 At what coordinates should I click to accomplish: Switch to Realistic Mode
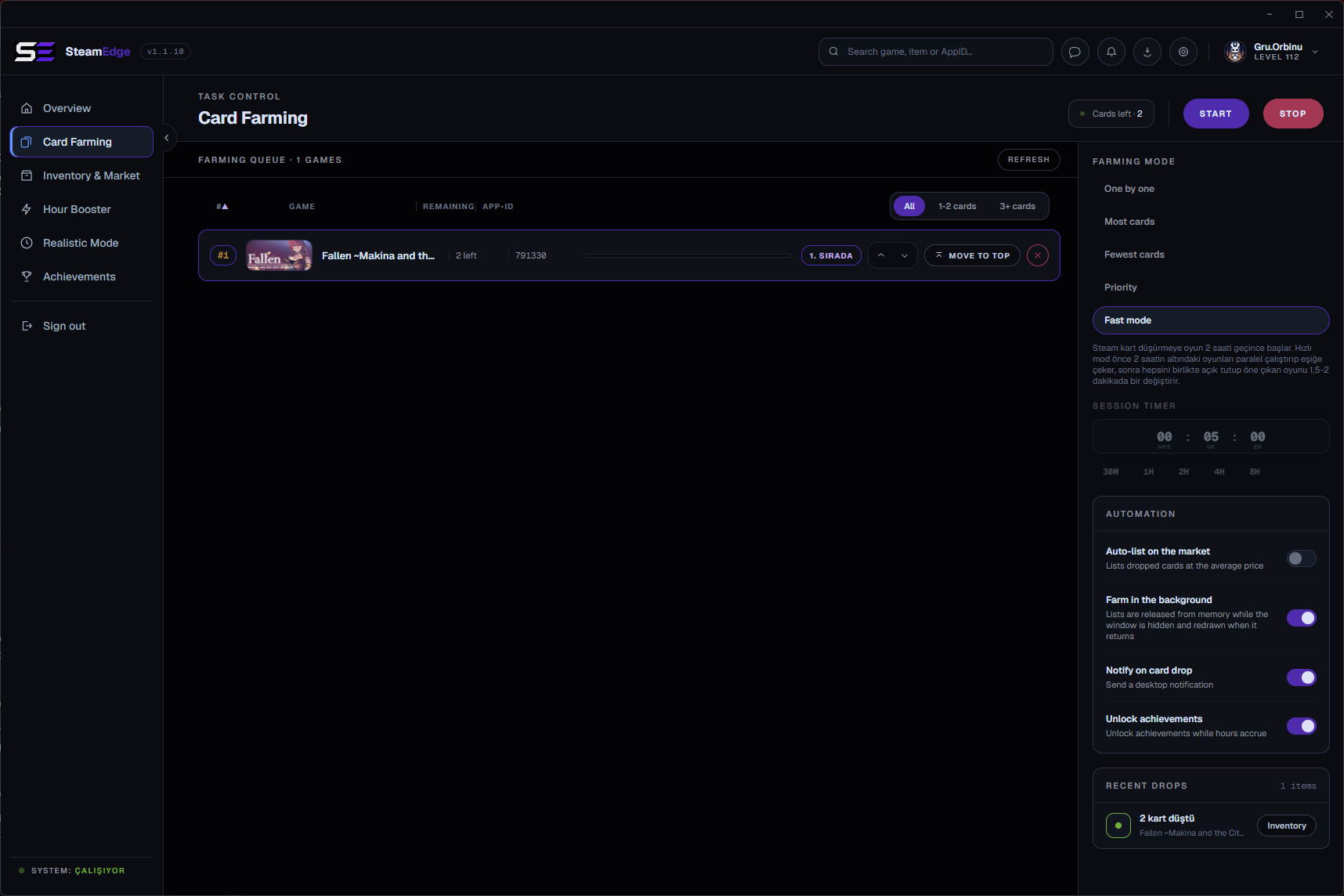pos(81,243)
